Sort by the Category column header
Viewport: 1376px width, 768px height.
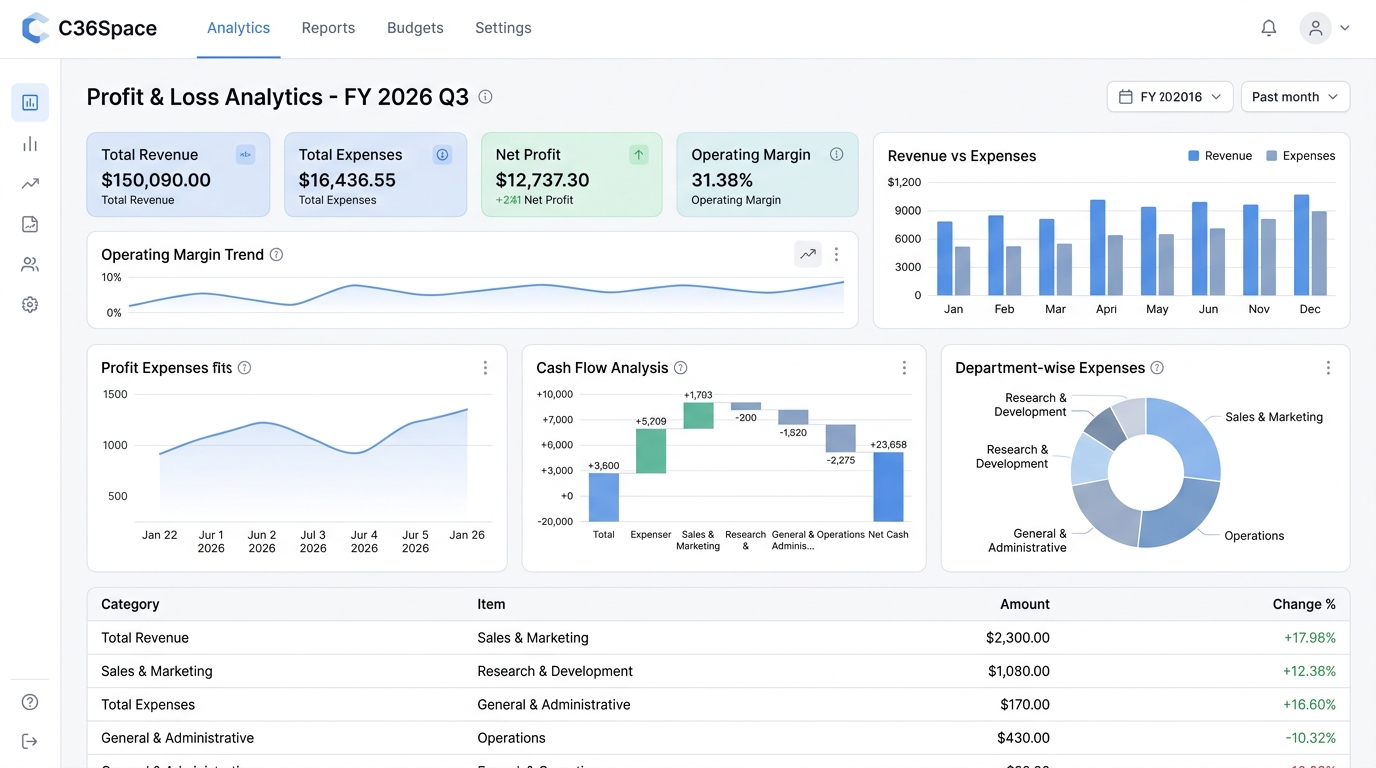tap(130, 604)
